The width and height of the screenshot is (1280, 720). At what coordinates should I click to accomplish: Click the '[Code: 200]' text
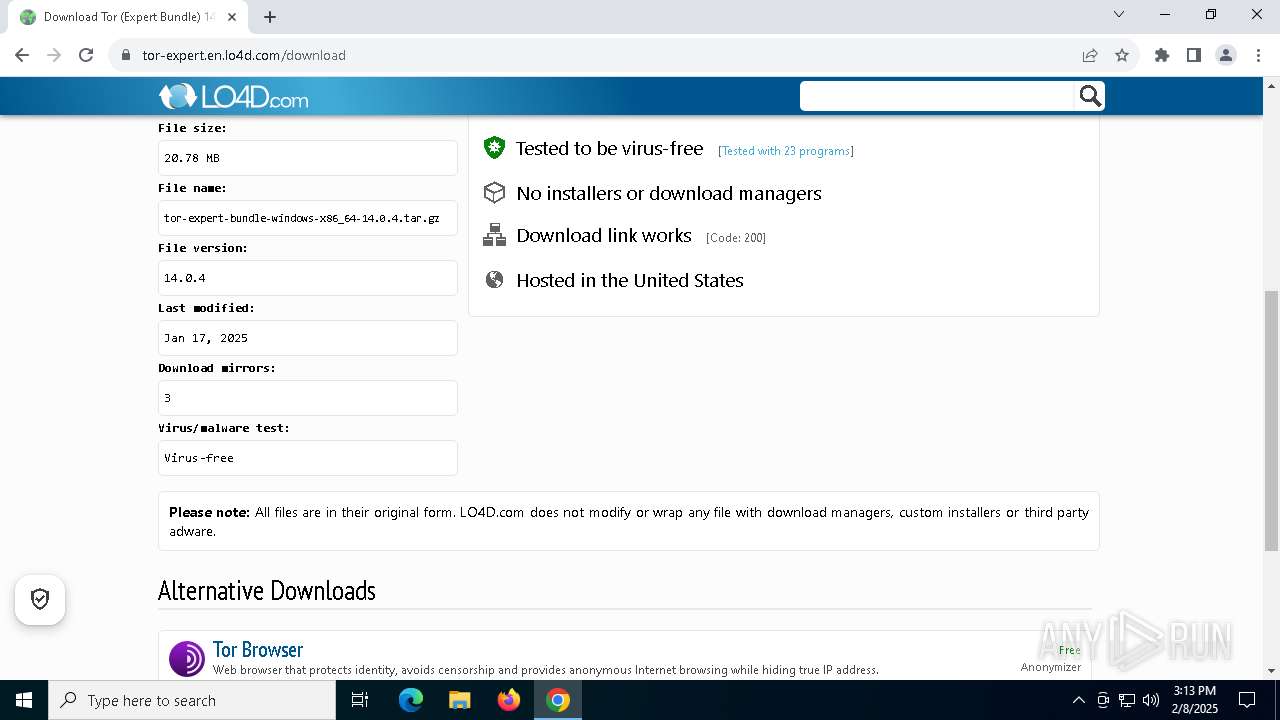(x=736, y=238)
